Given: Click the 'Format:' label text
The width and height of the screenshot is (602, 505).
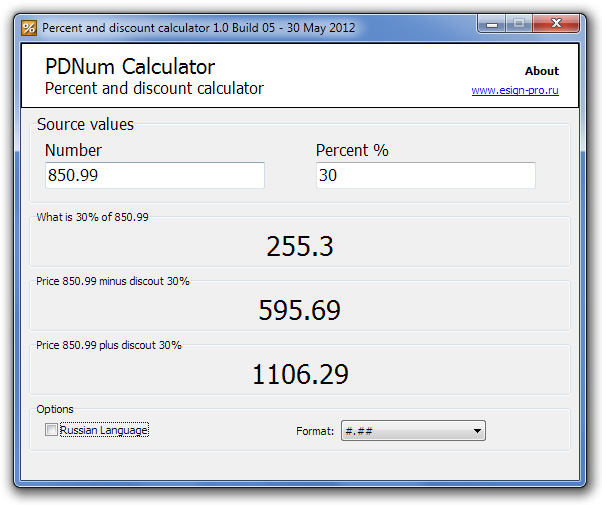Looking at the screenshot, I should point(315,431).
